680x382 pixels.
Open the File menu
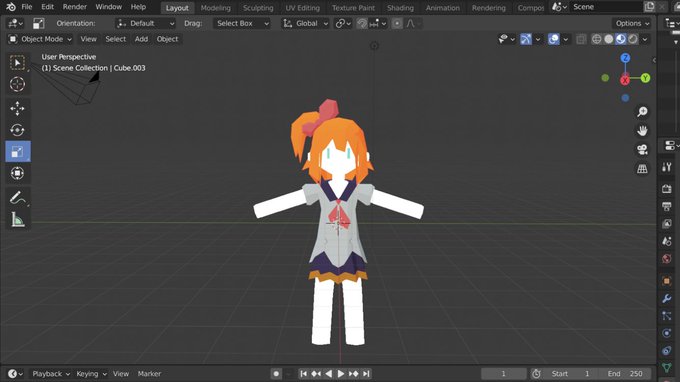pos(27,7)
